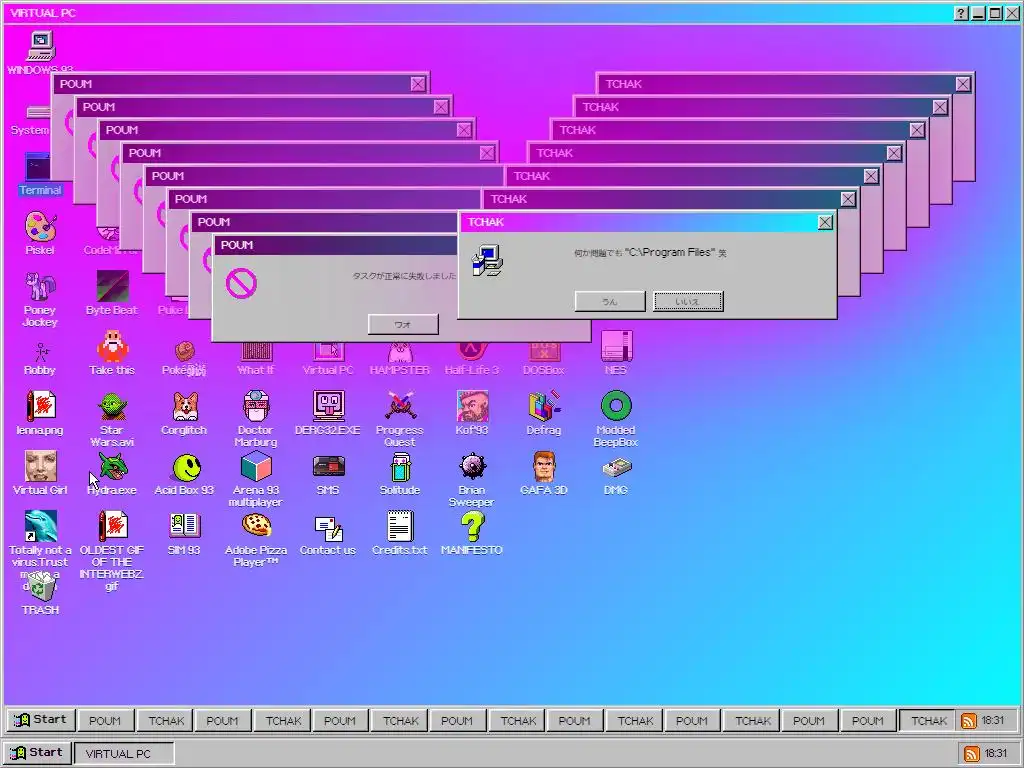Click the C:\Program Files message text

650,252
